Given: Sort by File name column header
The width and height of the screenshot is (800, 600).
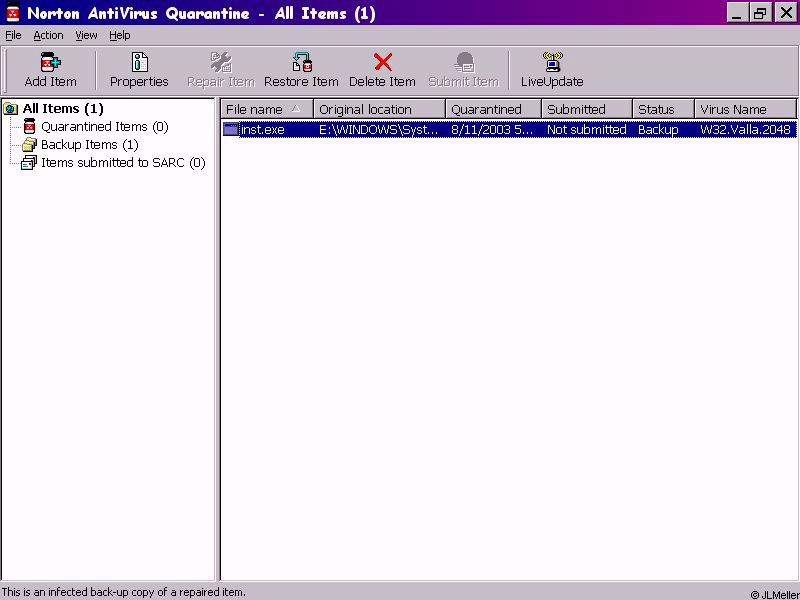Looking at the screenshot, I should pos(255,109).
